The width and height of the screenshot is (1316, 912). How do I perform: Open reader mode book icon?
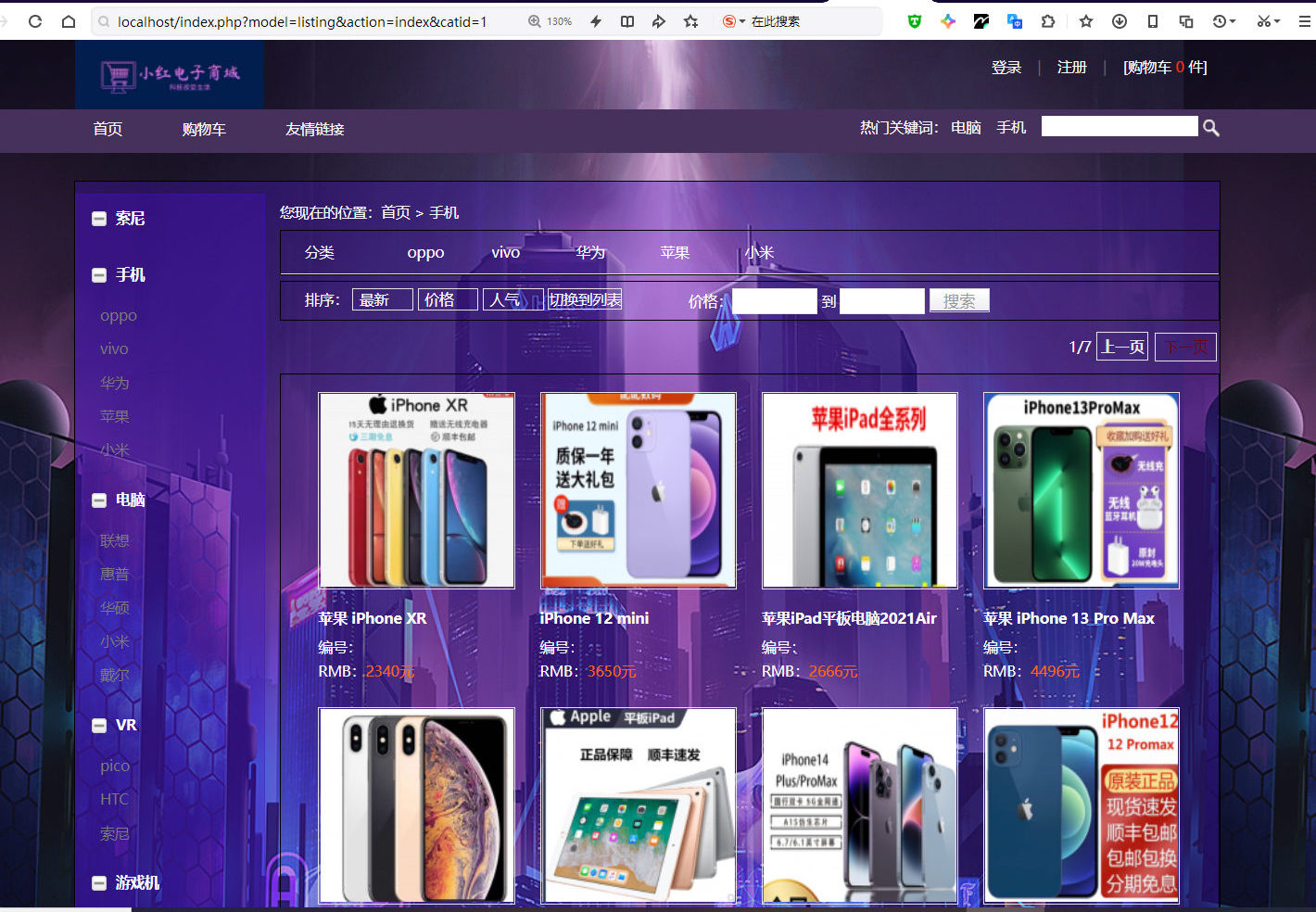click(x=627, y=21)
